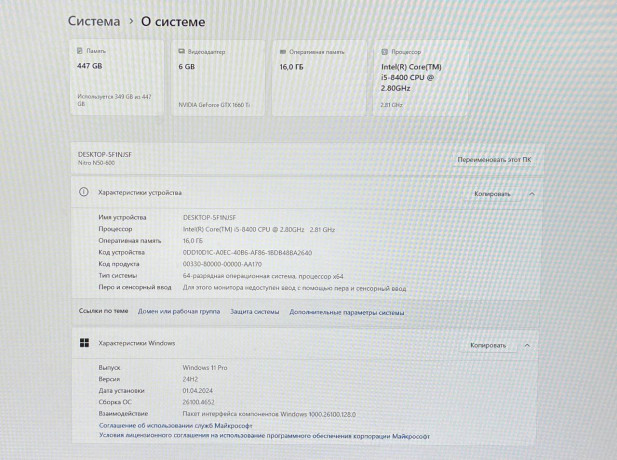Image resolution: width=617 pixels, height=460 pixels.
Task: Click the Процессор card icon
Action: 384,52
